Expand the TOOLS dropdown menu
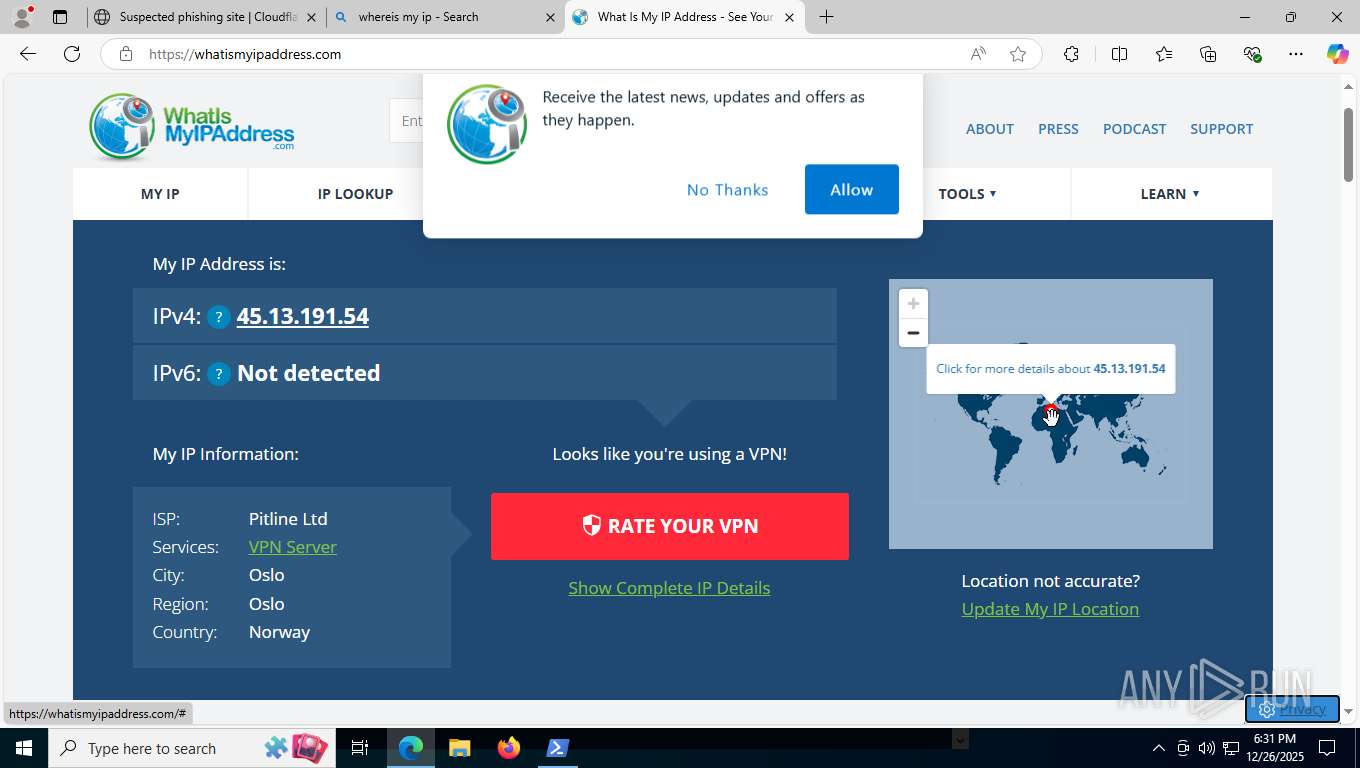 click(x=967, y=194)
